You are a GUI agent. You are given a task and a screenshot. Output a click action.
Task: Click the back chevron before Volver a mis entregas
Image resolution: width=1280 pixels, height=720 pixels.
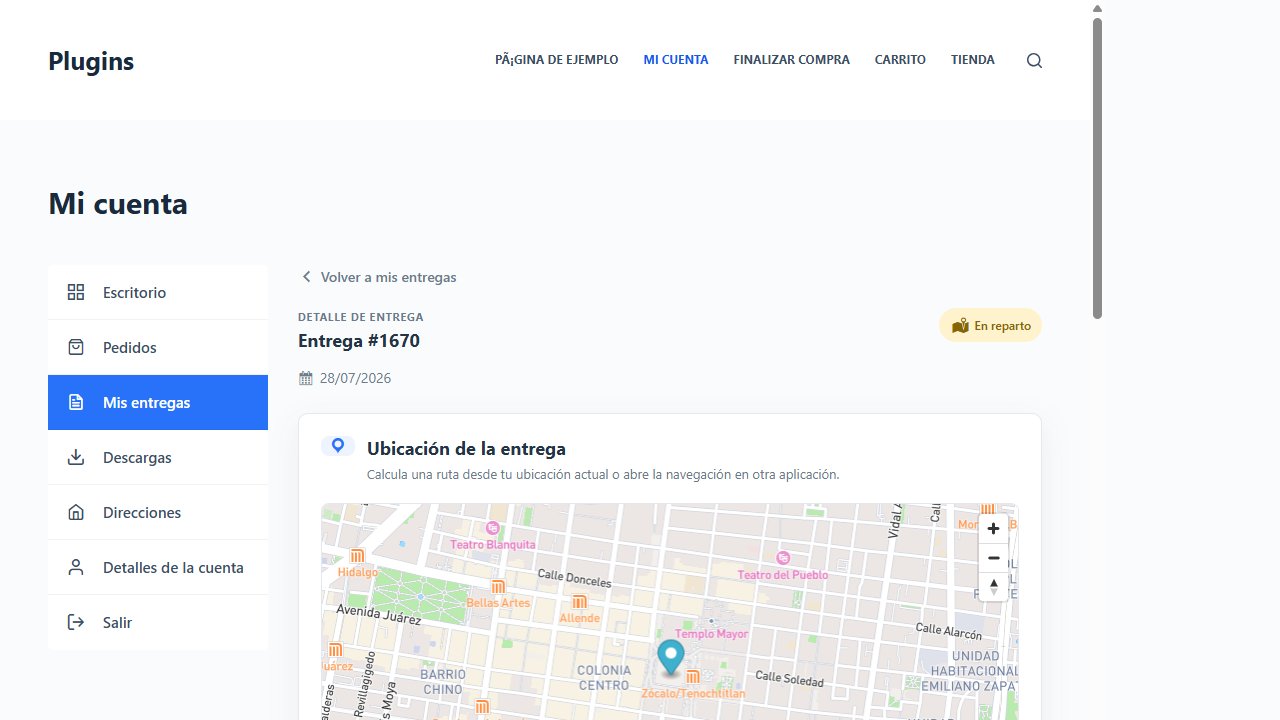[306, 277]
